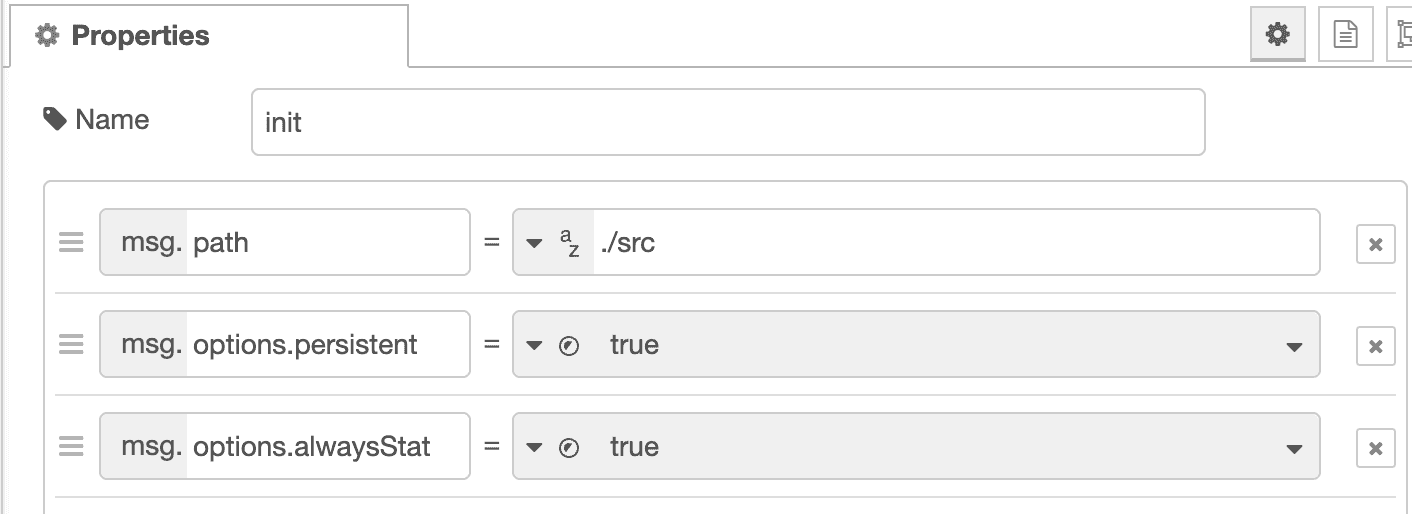Remove the options.alwaysStat rule
This screenshot has width=1412, height=514.
click(x=1375, y=448)
